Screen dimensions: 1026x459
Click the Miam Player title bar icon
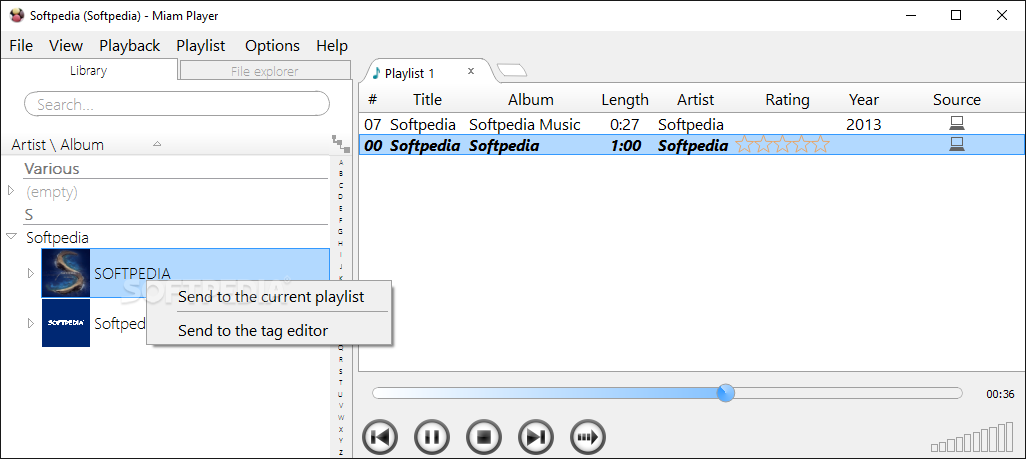[18, 15]
